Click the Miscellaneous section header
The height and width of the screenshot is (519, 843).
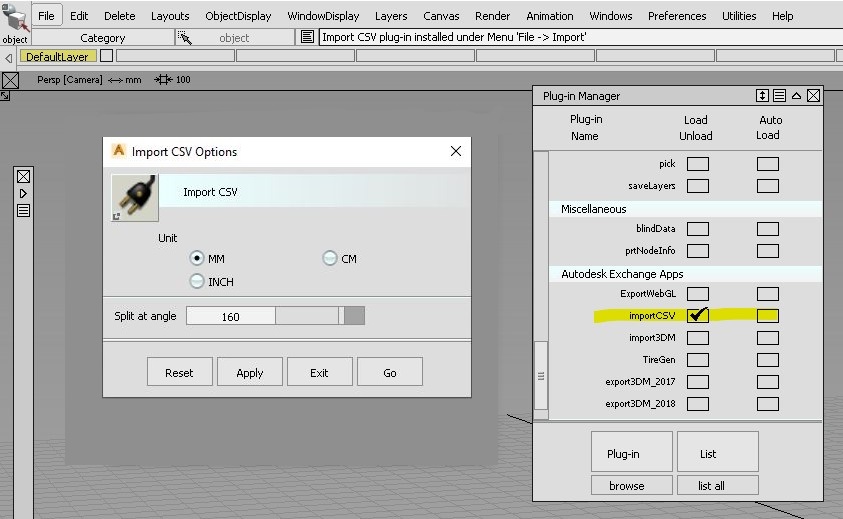pyautogui.click(x=686, y=209)
